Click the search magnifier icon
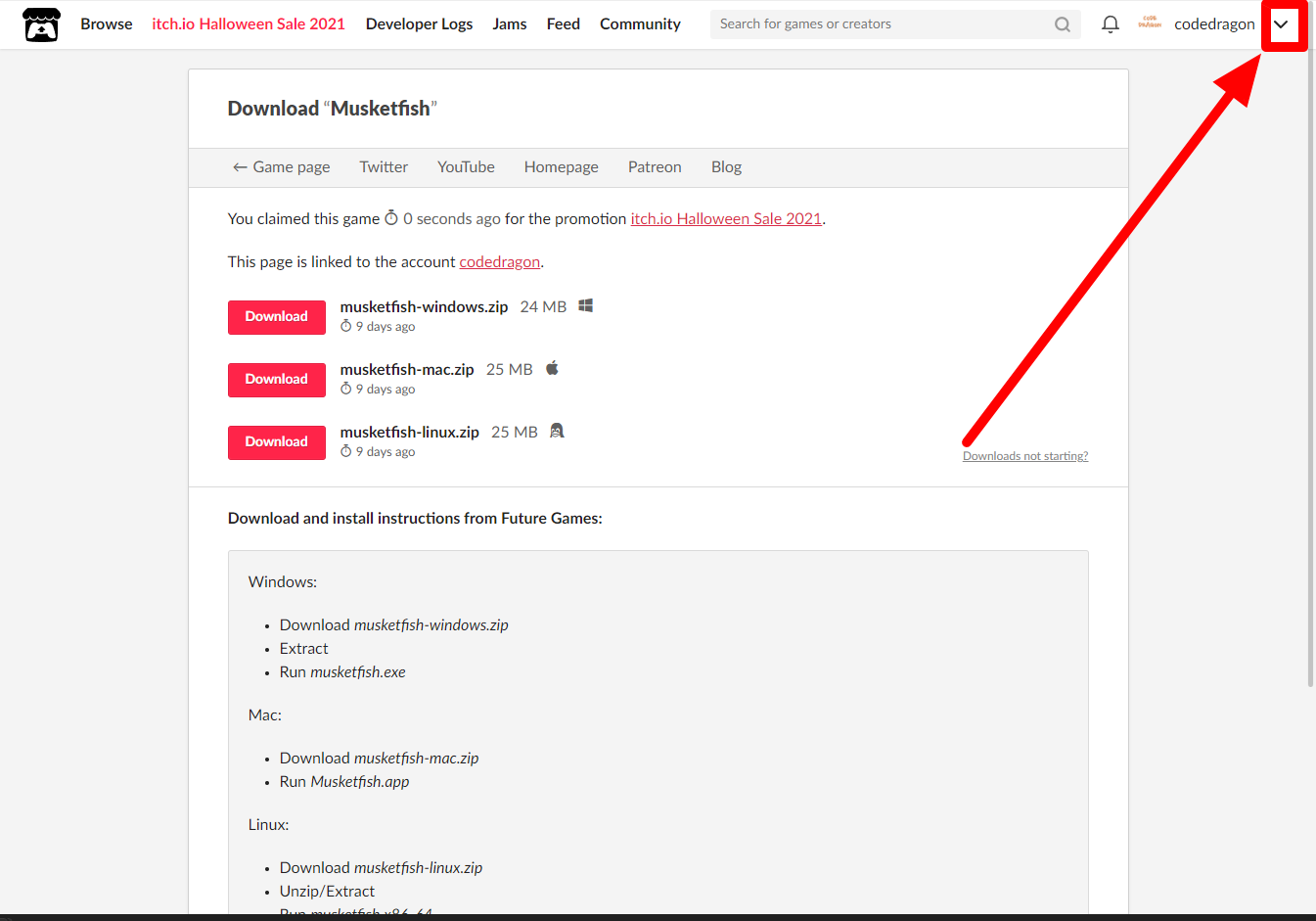 1063,24
